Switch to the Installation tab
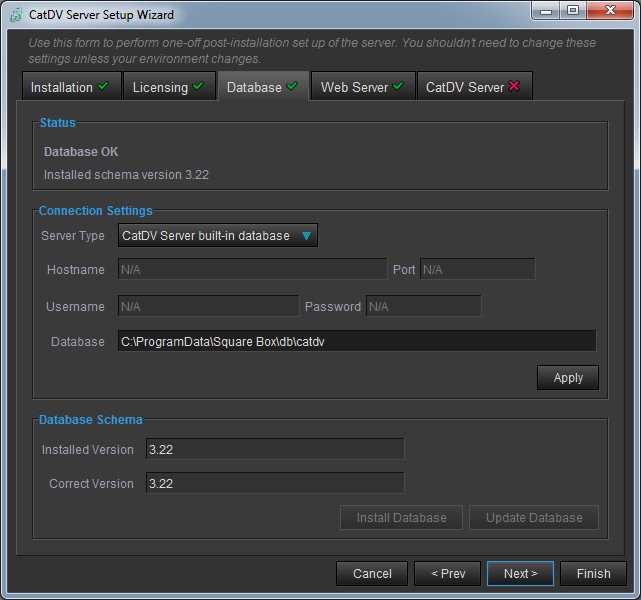Viewport: 641px width, 600px height. (72, 86)
